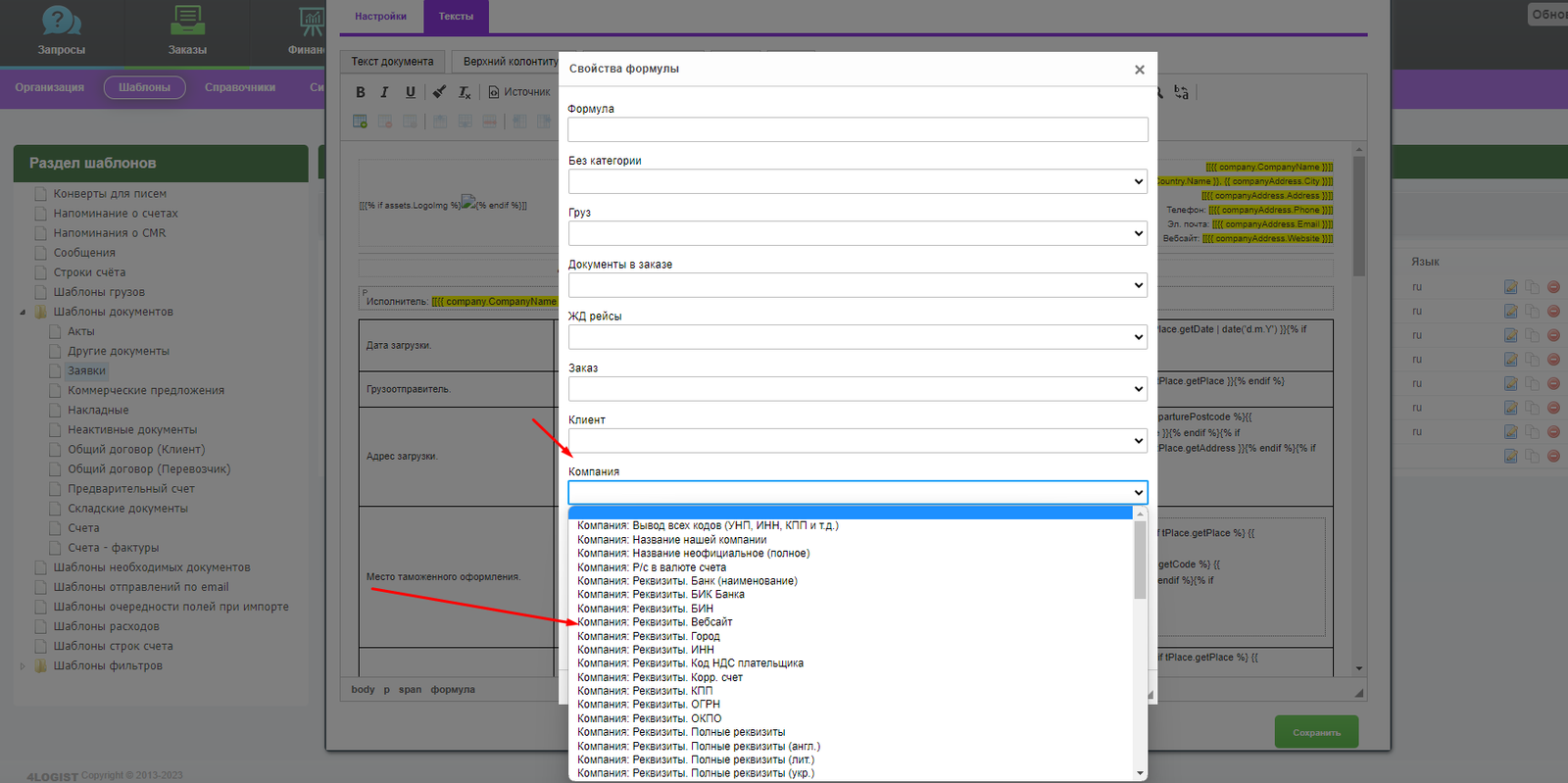
Task: Click the insert table icon
Action: (360, 122)
